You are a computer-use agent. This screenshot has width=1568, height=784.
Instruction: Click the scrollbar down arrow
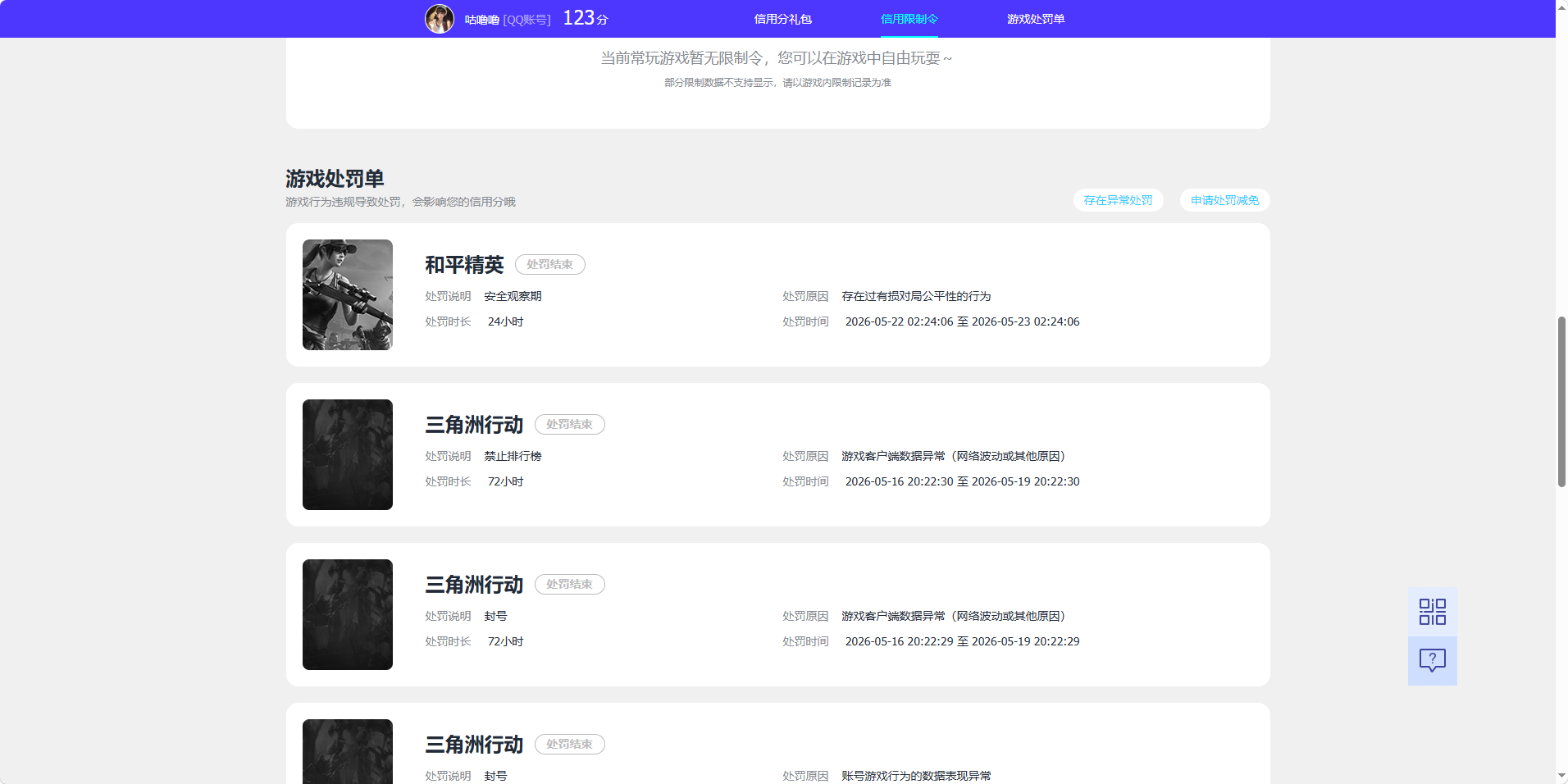[1561, 776]
